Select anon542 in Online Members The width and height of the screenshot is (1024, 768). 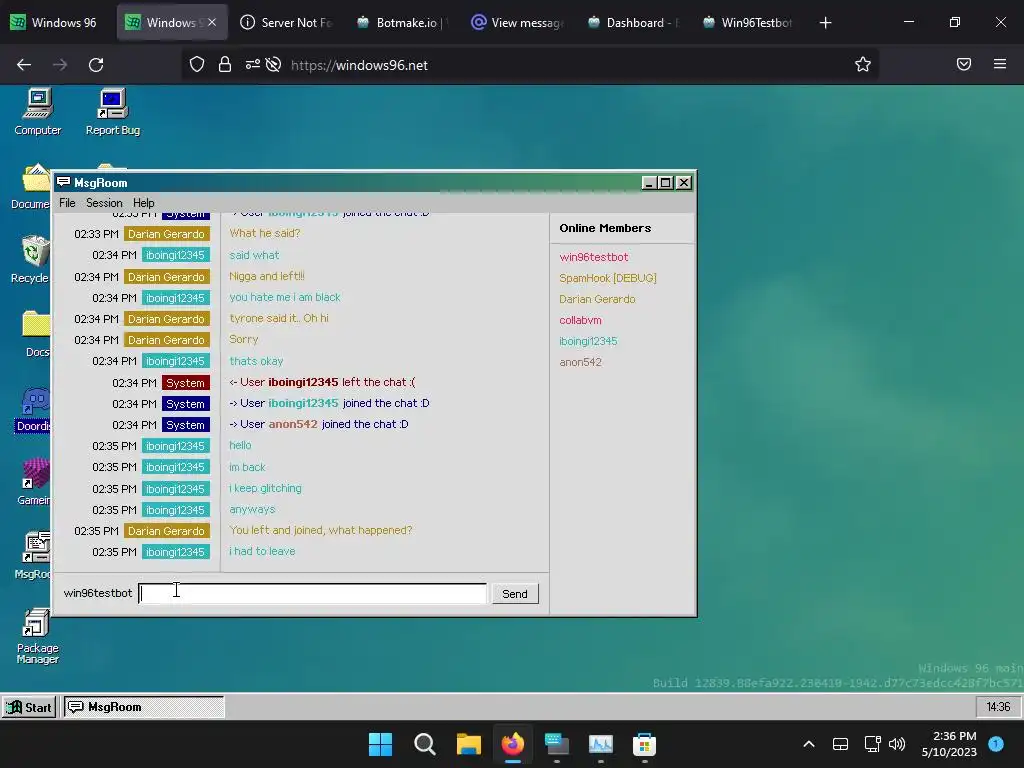click(x=580, y=362)
